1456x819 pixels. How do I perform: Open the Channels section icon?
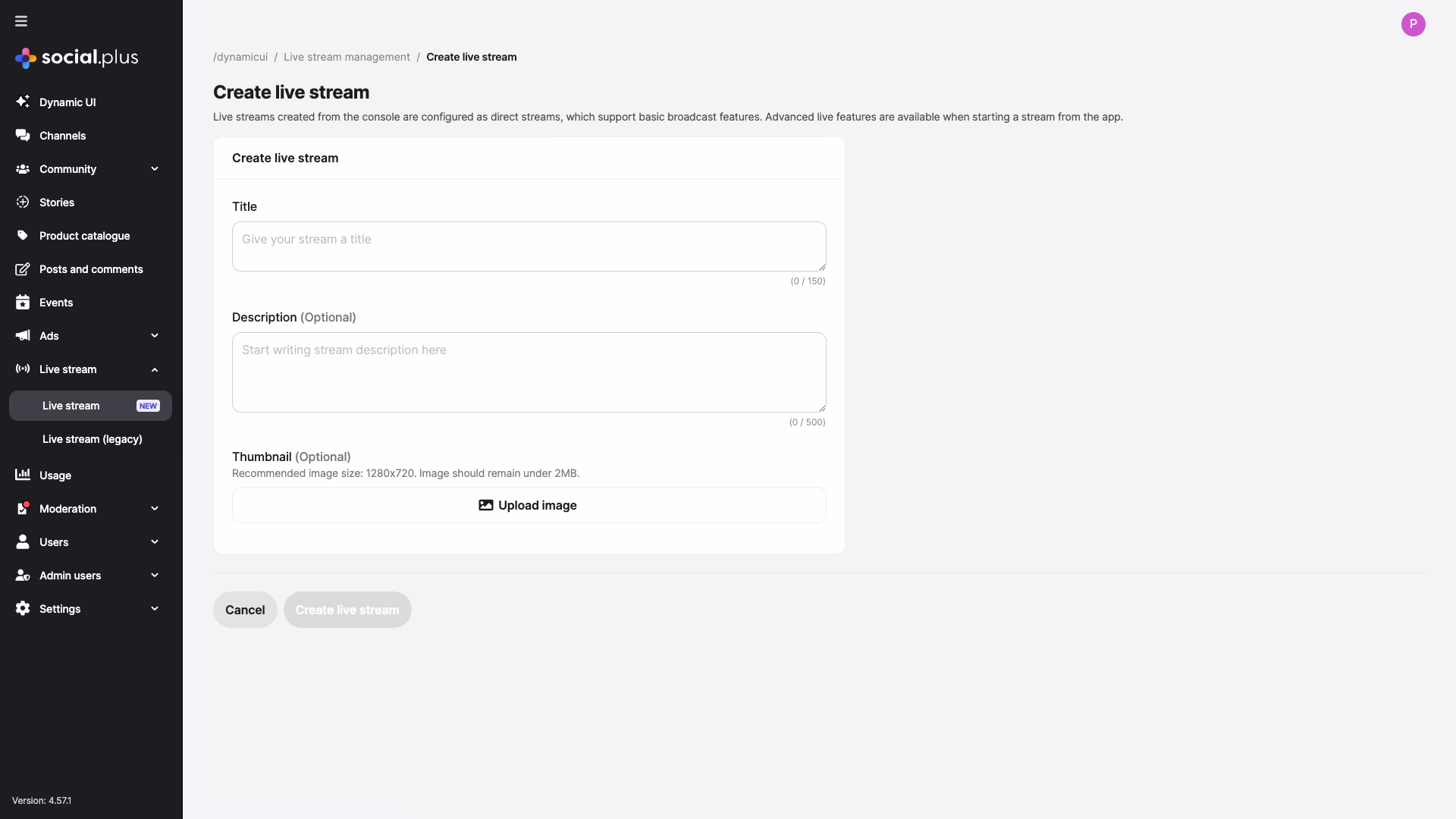(23, 136)
